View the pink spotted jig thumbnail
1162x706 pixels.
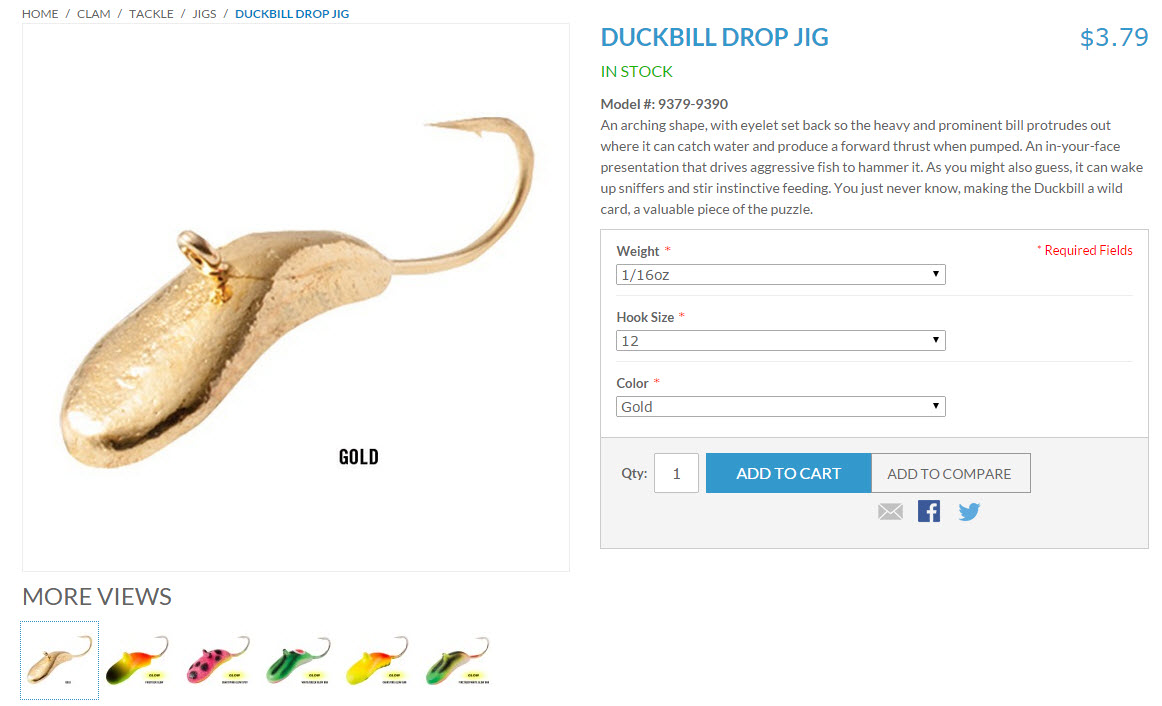pyautogui.click(x=218, y=660)
